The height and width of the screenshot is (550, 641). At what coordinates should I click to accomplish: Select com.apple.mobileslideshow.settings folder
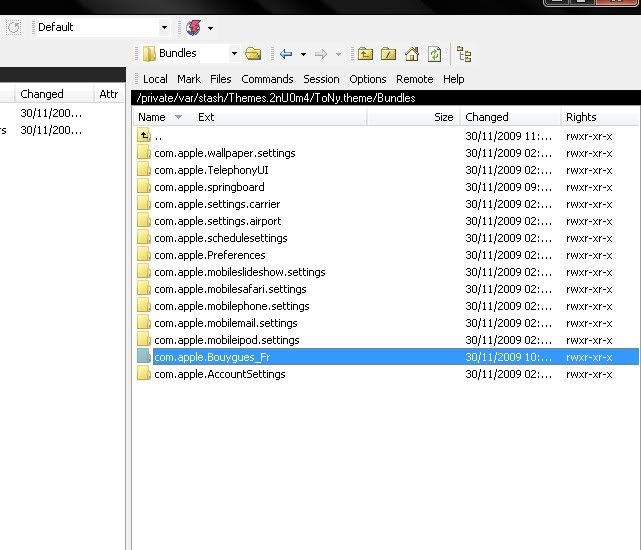(x=240, y=272)
